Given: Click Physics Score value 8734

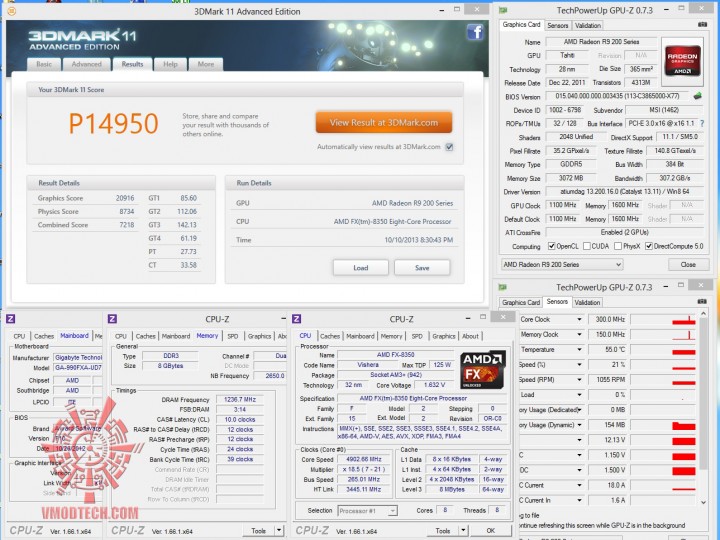Looking at the screenshot, I should (x=127, y=212).
